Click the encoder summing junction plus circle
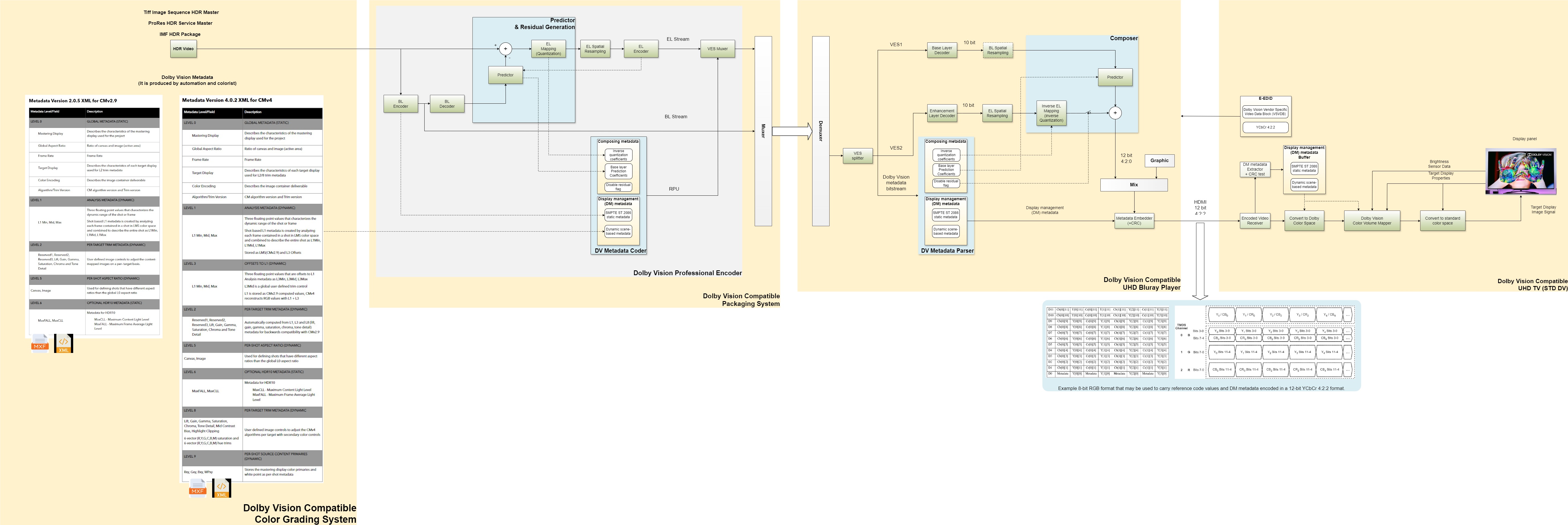 click(x=505, y=49)
